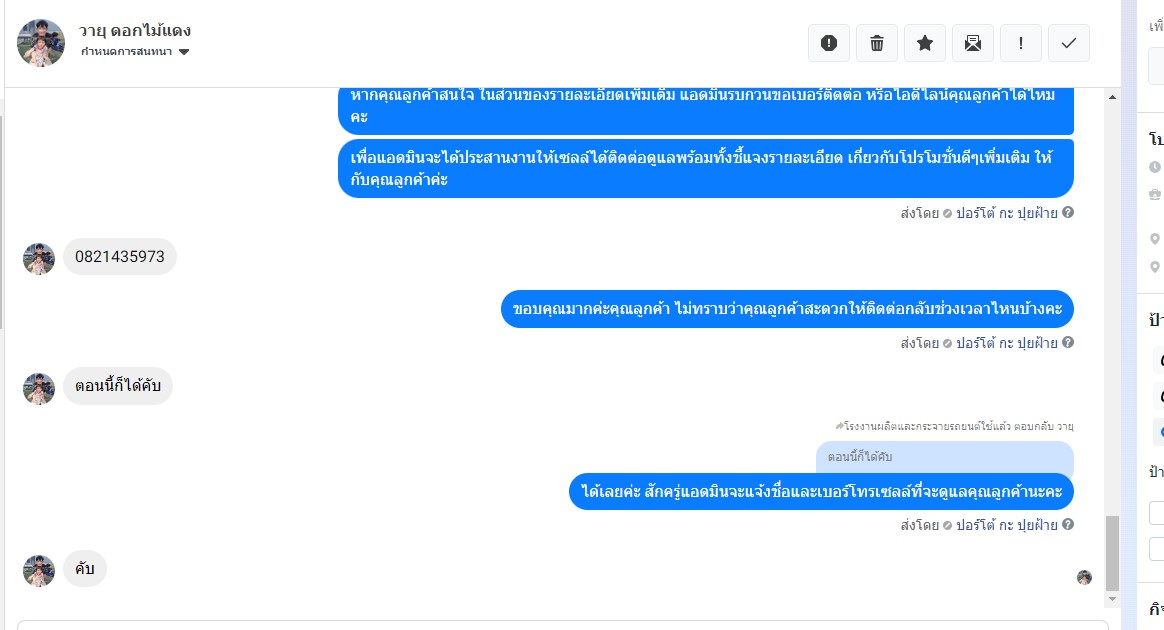Mark conversation done with the checkmark button
This screenshot has height=630, width=1164.
point(1069,43)
